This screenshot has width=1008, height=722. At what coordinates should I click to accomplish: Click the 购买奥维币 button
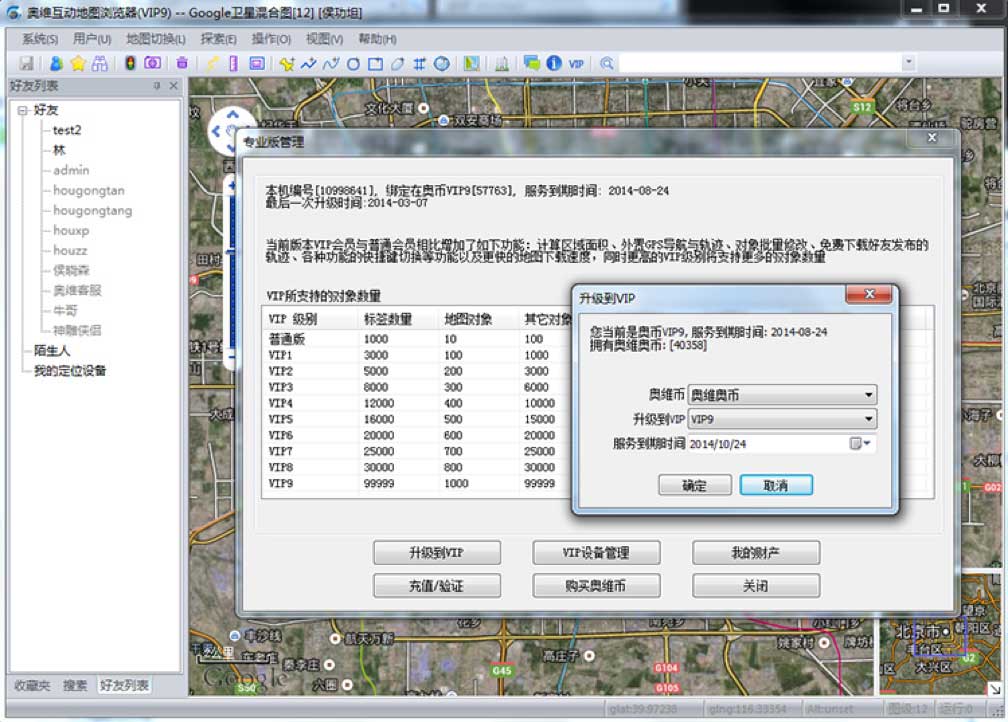(596, 586)
